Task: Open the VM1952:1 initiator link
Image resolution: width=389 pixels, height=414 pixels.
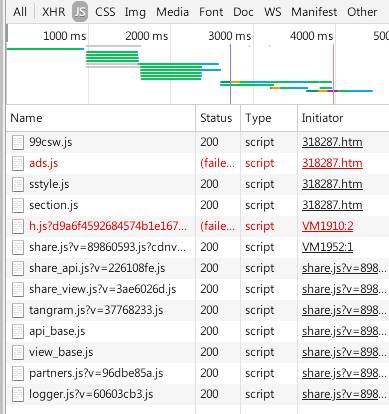Action: [x=327, y=247]
